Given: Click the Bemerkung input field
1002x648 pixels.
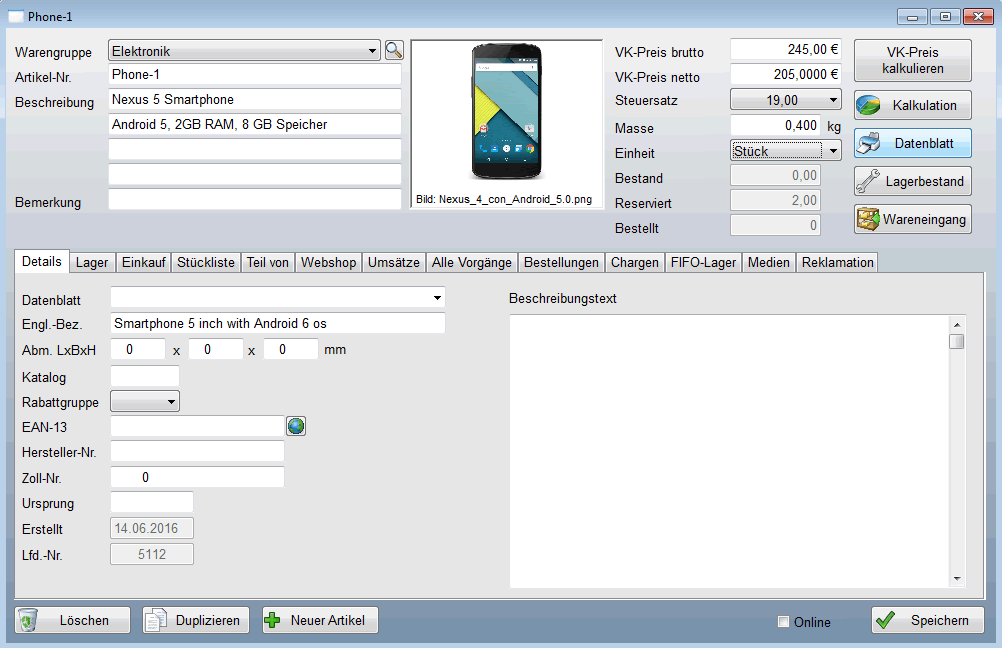Looking at the screenshot, I should pyautogui.click(x=255, y=199).
